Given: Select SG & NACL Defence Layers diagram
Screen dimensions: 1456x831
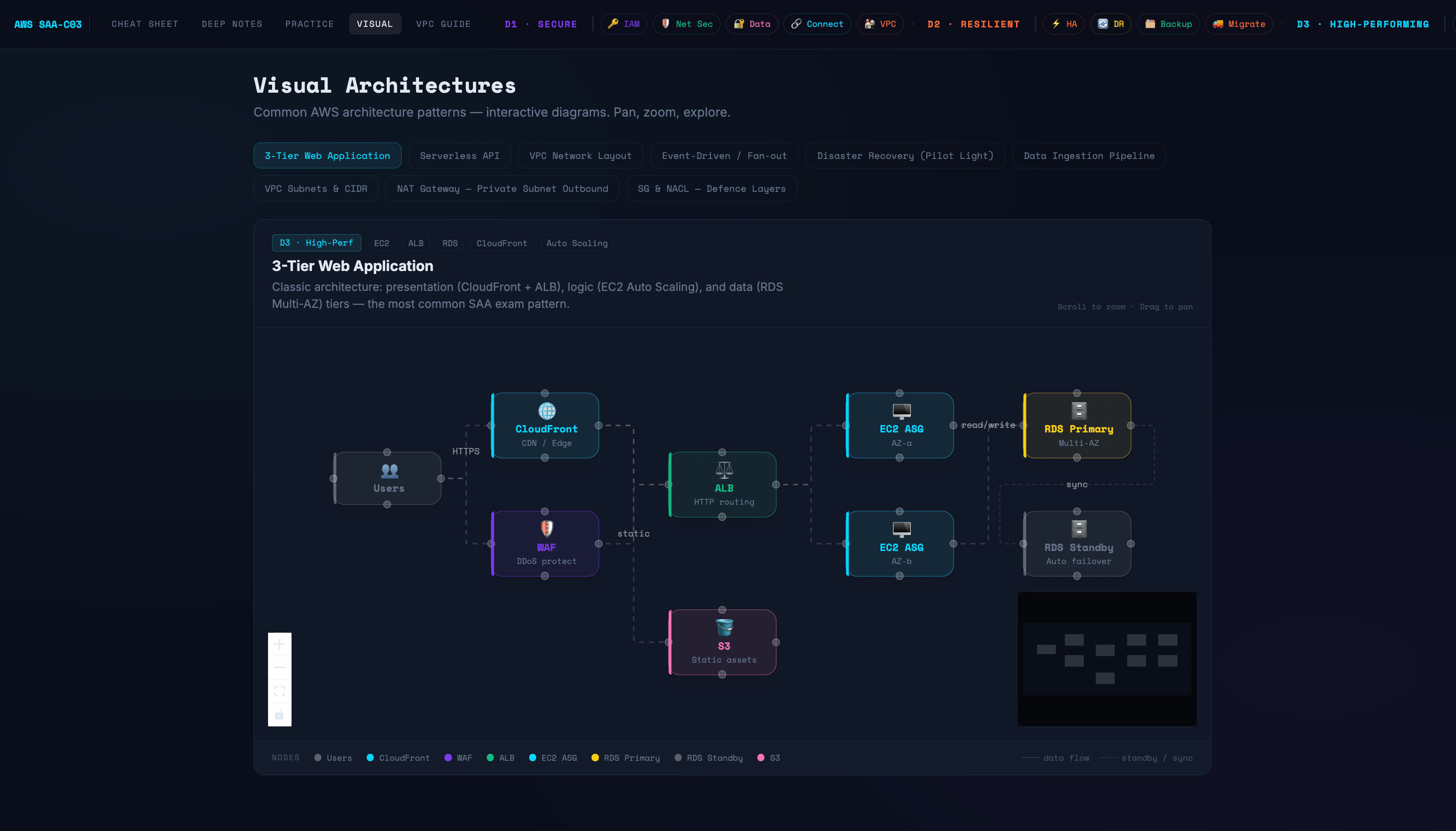Looking at the screenshot, I should point(712,188).
